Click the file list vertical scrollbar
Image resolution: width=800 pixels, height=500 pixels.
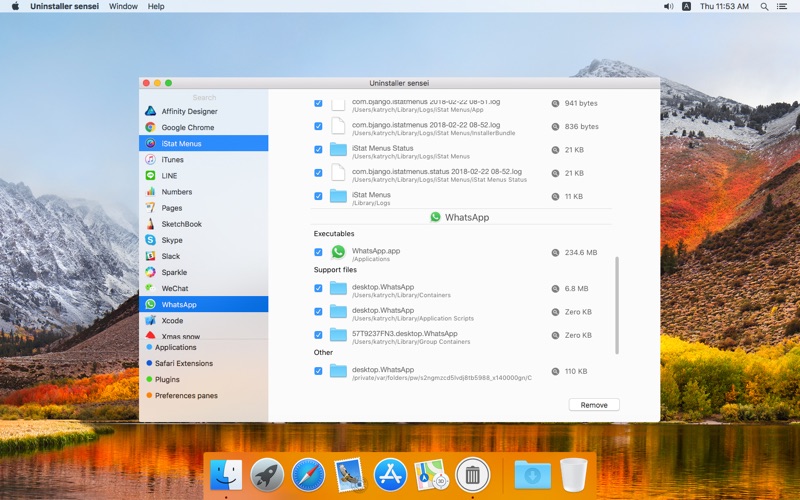coord(616,305)
